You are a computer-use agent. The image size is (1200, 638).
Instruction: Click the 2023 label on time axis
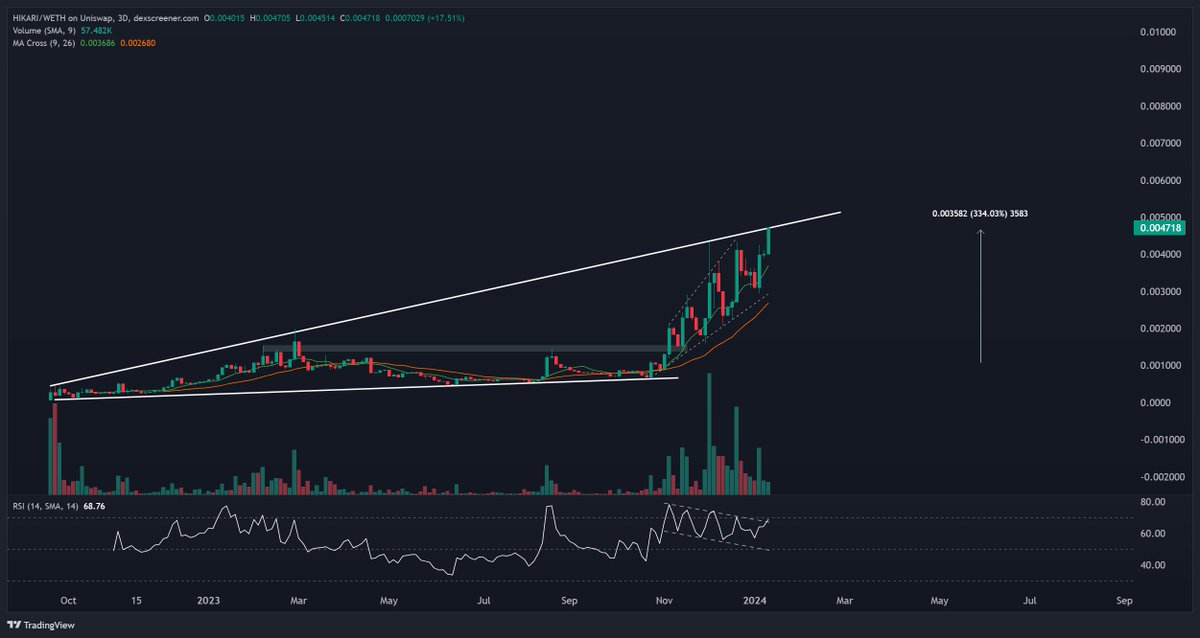tap(209, 602)
